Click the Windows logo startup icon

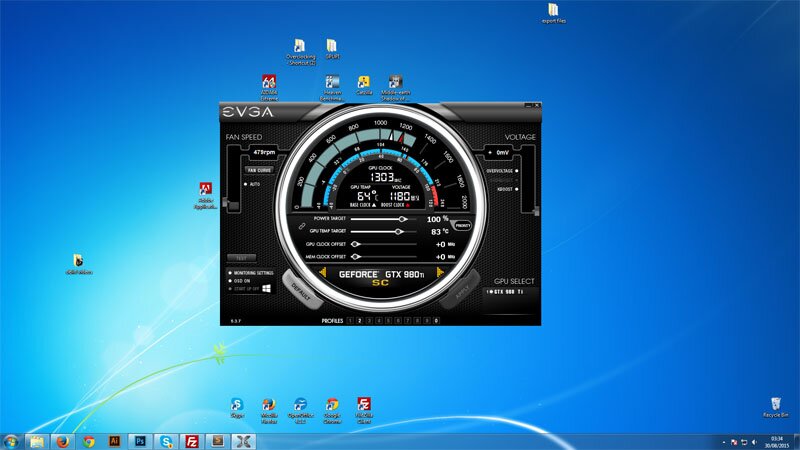(x=266, y=288)
